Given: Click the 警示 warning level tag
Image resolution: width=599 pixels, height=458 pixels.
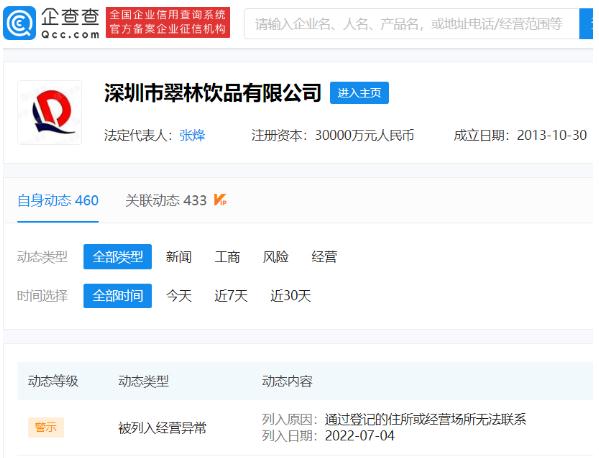Looking at the screenshot, I should click(x=46, y=427).
